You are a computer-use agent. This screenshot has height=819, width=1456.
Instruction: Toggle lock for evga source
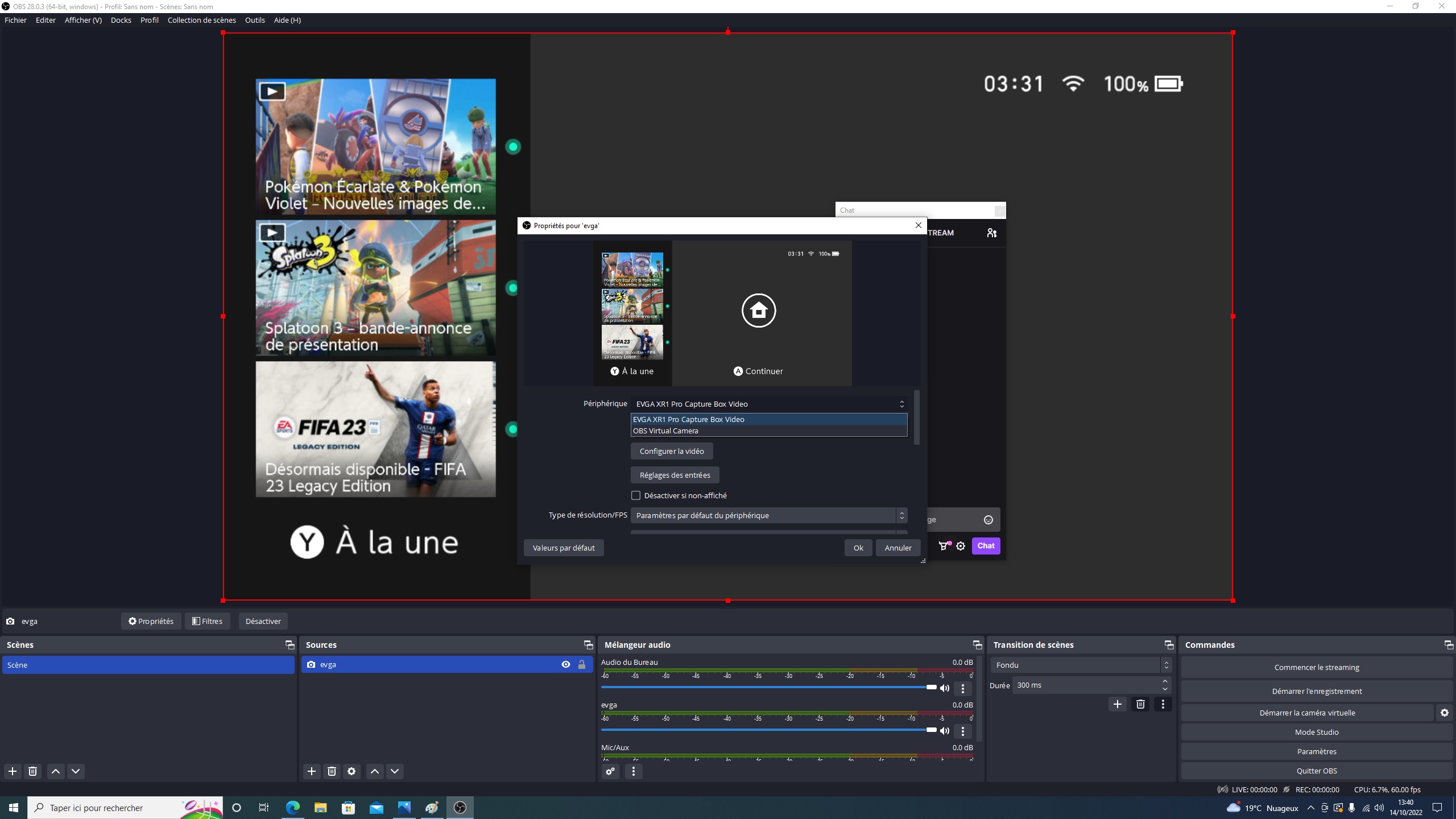582,664
